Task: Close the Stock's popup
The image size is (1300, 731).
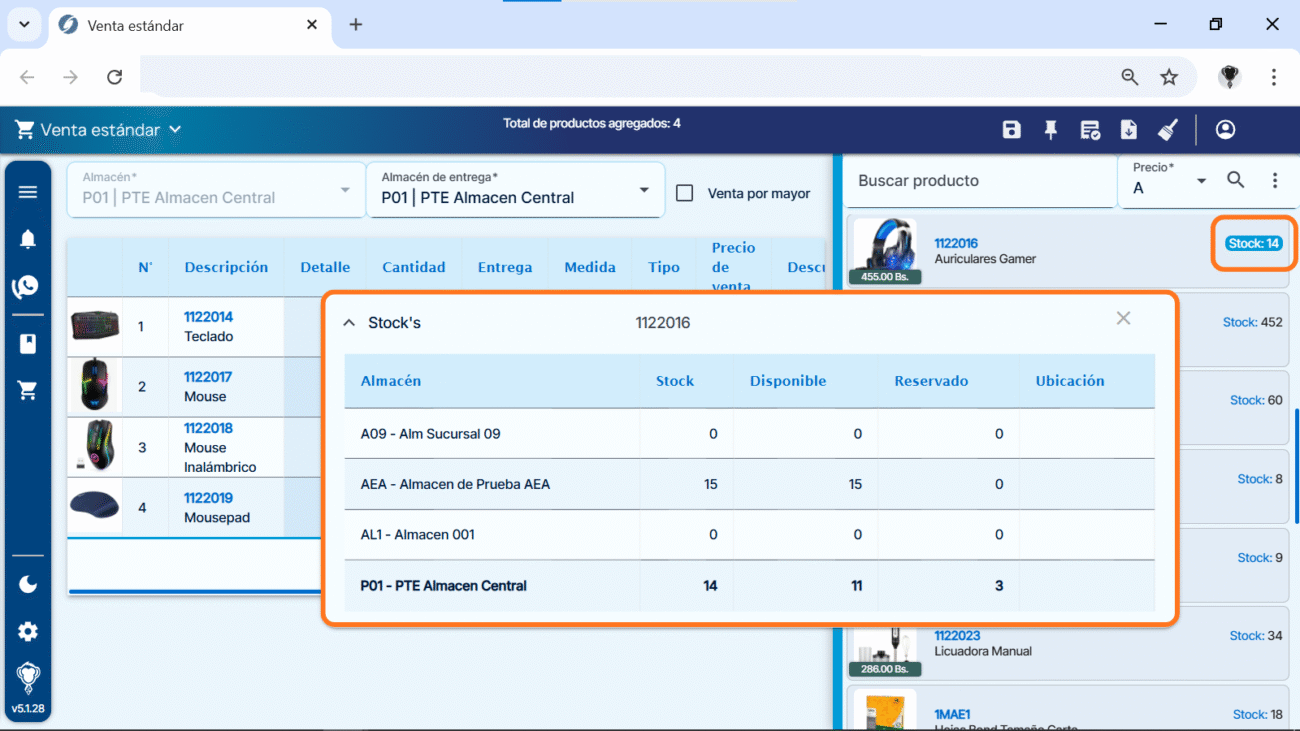Action: pyautogui.click(x=1123, y=318)
